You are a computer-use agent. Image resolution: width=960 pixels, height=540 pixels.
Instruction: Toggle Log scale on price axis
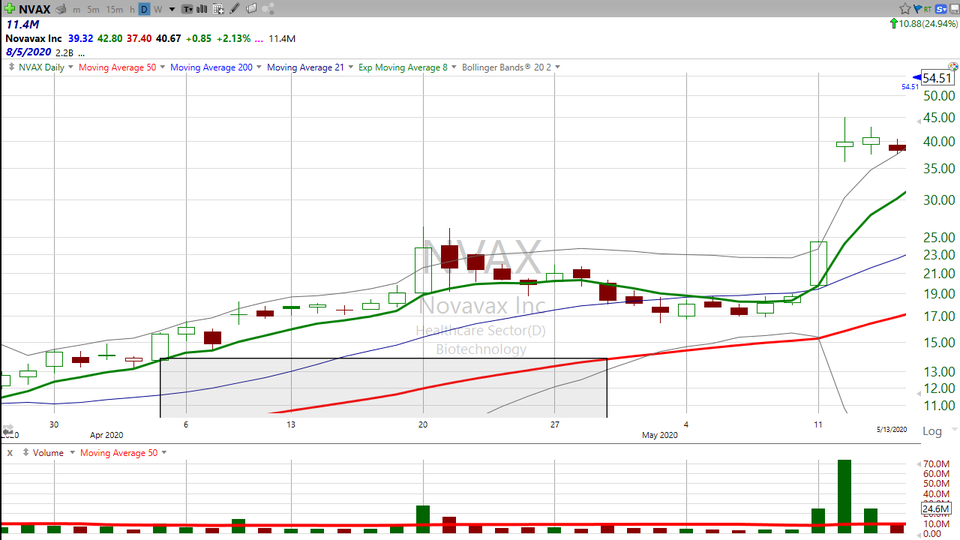[x=931, y=431]
